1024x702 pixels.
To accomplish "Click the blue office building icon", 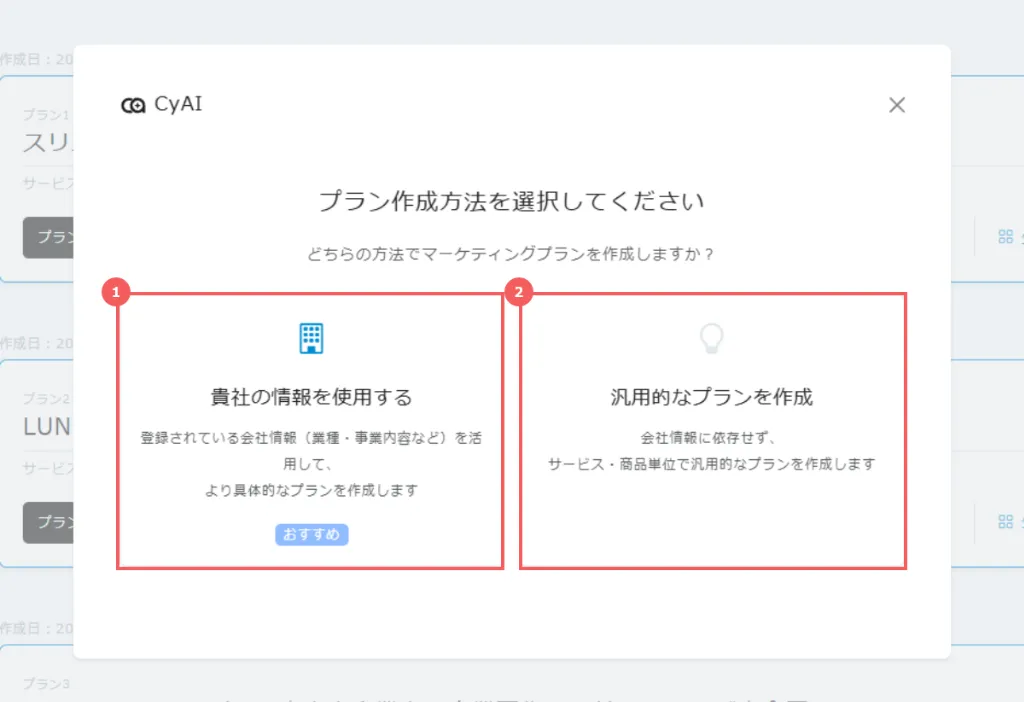I will (x=311, y=338).
